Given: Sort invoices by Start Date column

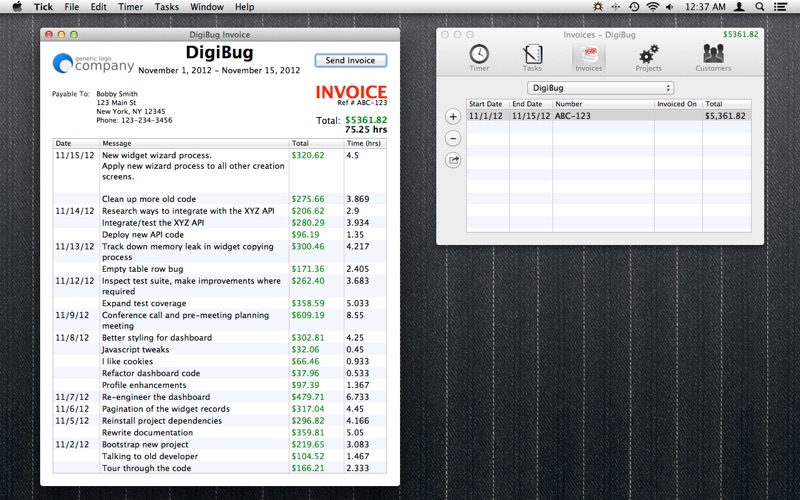Looking at the screenshot, I should click(488, 104).
